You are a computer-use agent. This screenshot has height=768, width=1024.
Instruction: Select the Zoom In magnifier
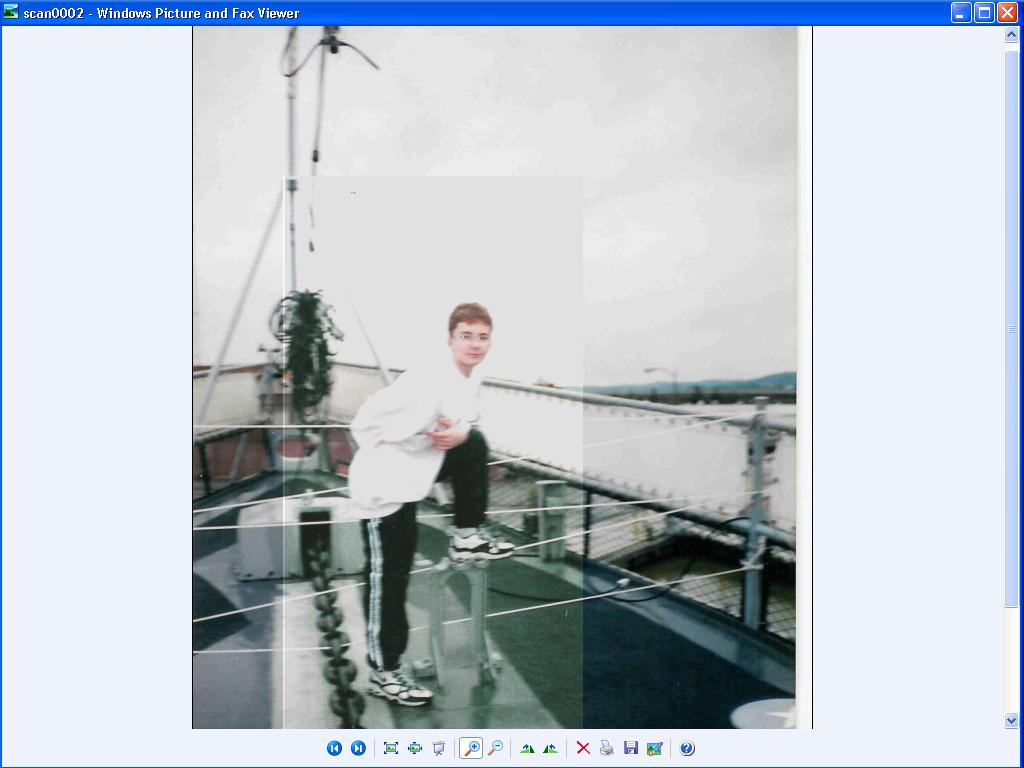470,748
